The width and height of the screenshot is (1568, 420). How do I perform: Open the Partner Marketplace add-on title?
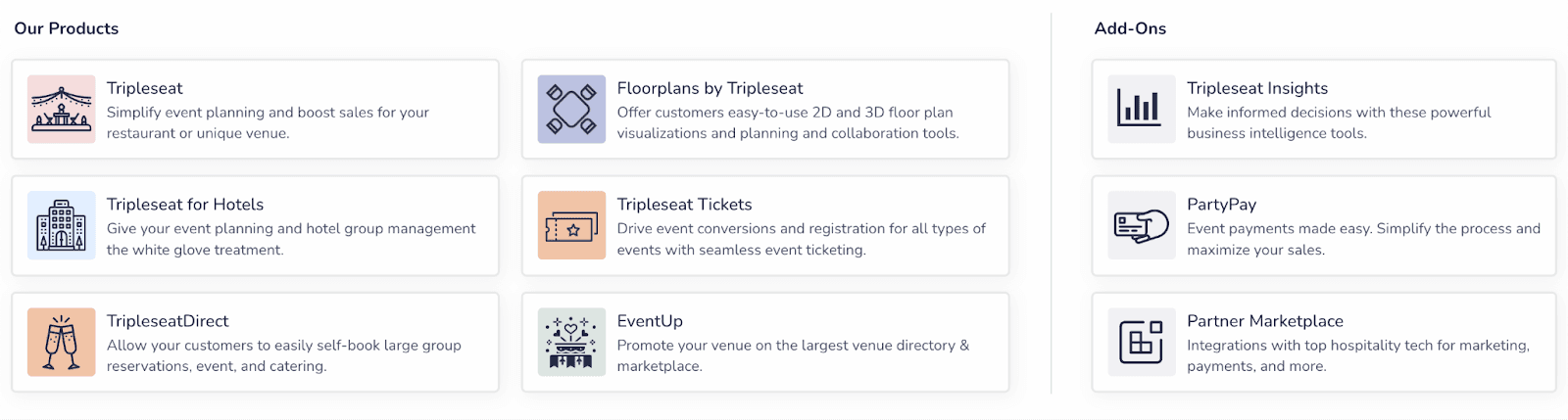point(1265,321)
